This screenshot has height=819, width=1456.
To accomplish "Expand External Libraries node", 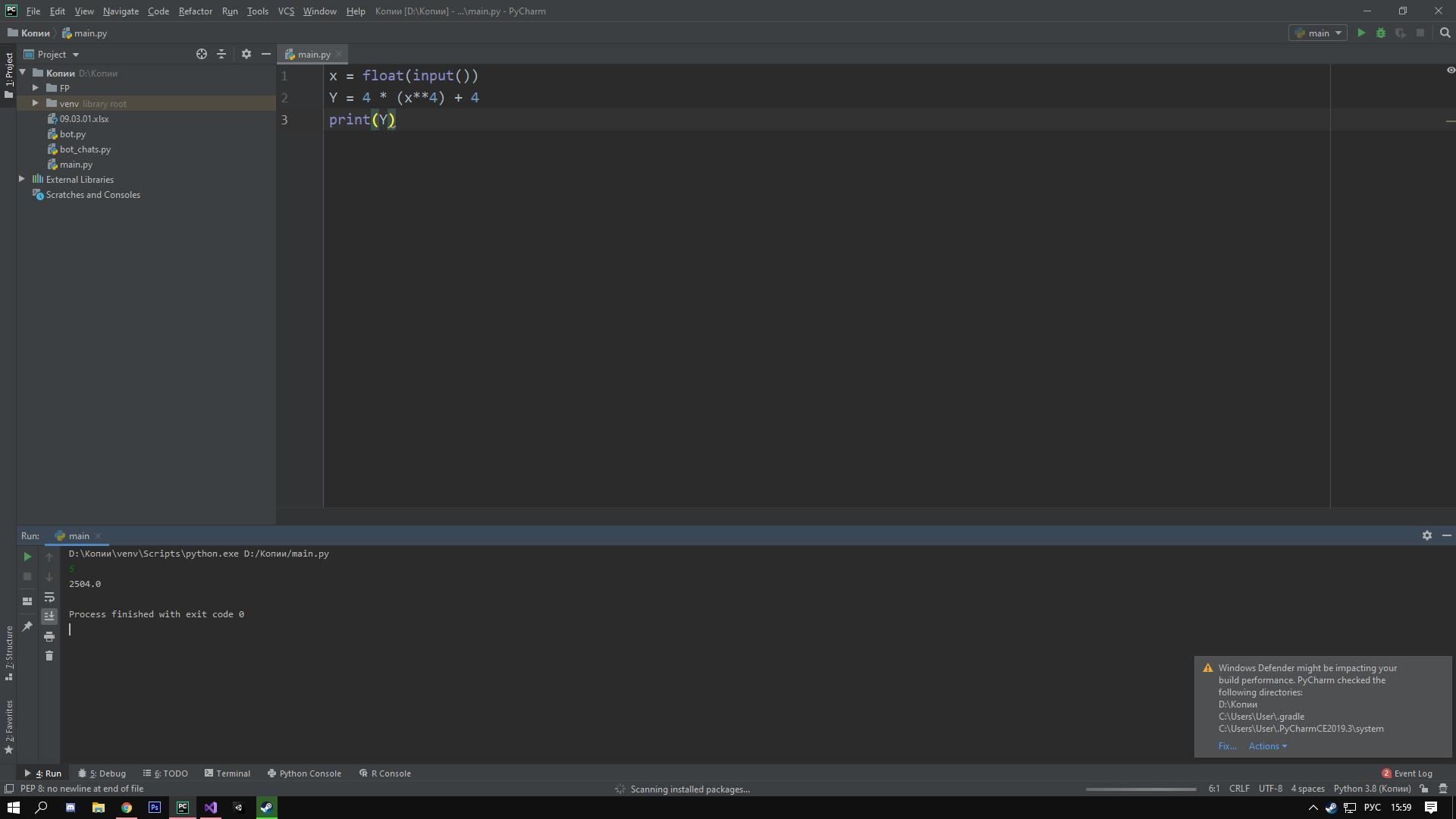I will (22, 180).
